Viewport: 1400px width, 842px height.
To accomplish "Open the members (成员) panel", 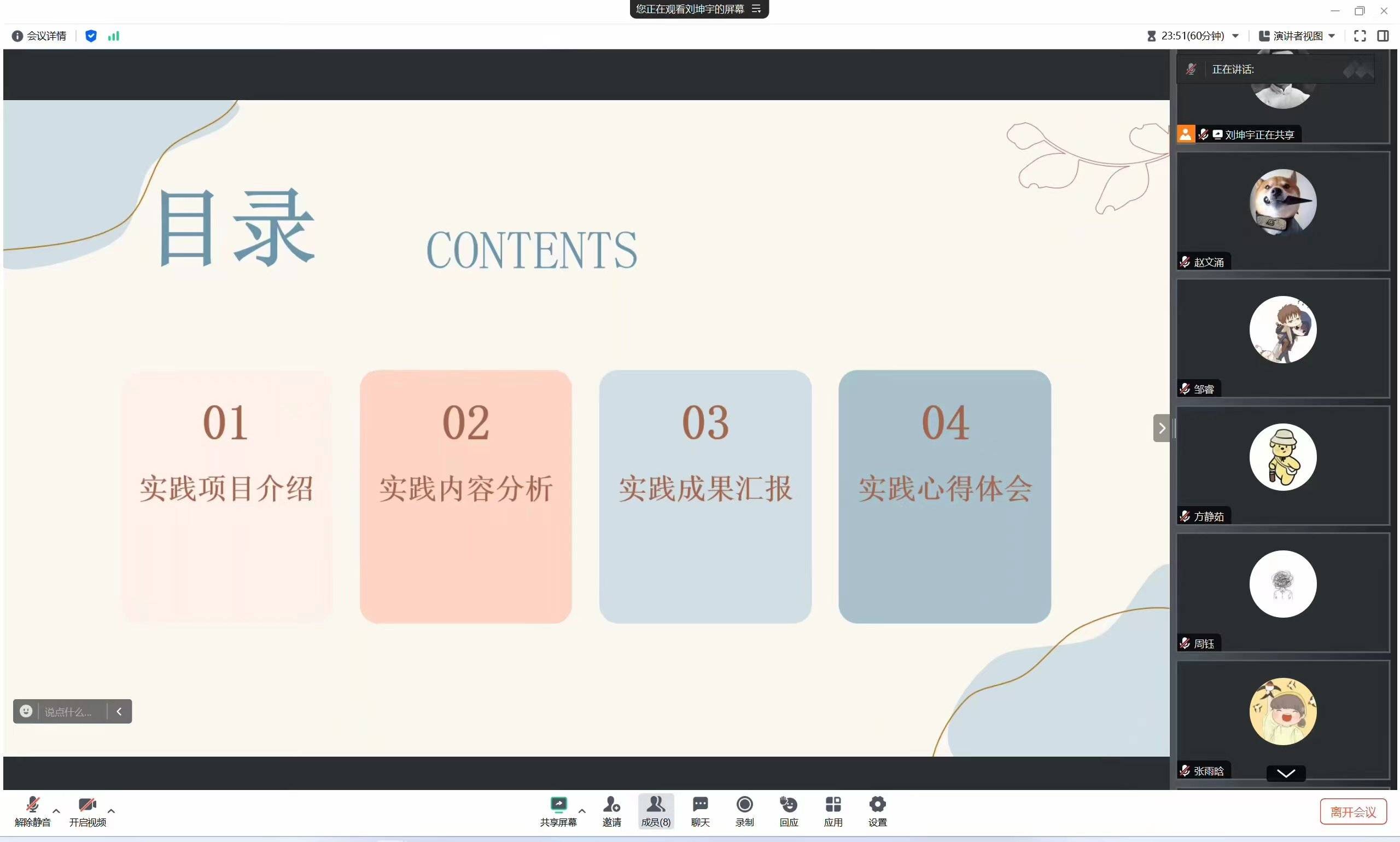I will [x=656, y=806].
